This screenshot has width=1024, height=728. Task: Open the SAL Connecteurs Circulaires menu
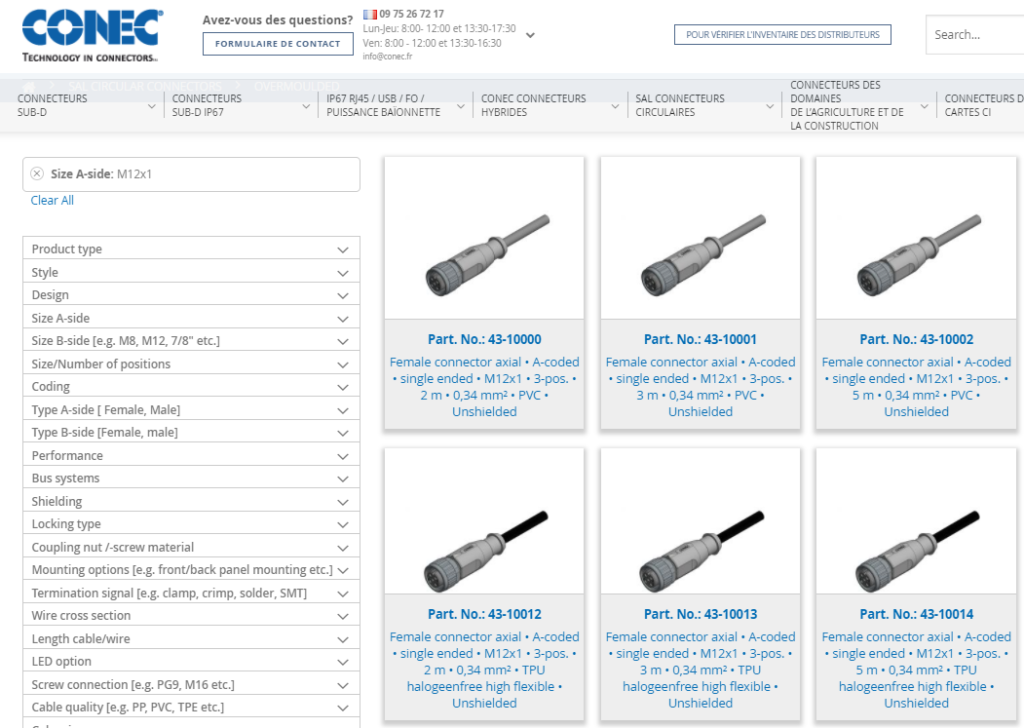tap(703, 105)
